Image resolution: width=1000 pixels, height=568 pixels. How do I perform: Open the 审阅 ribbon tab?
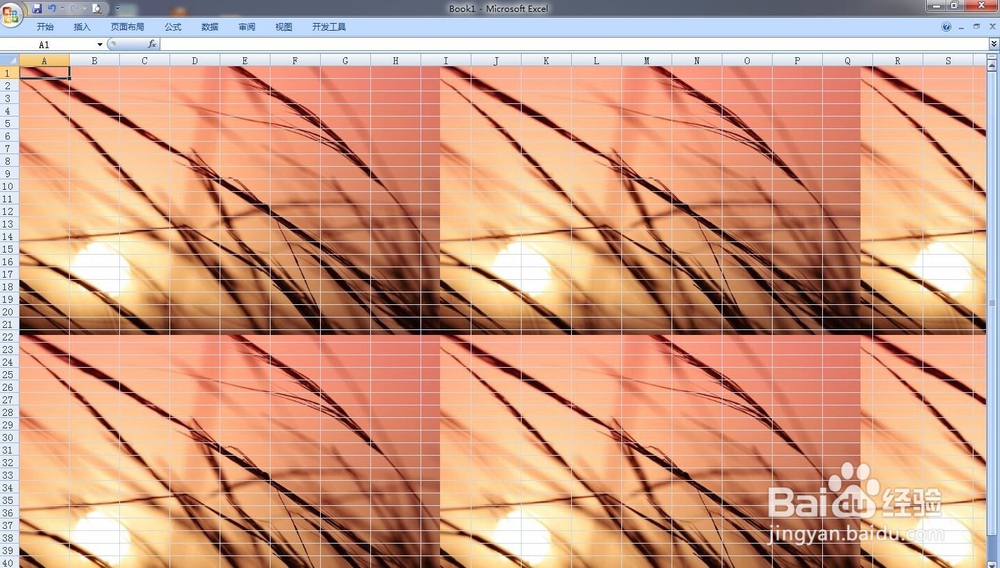(247, 27)
